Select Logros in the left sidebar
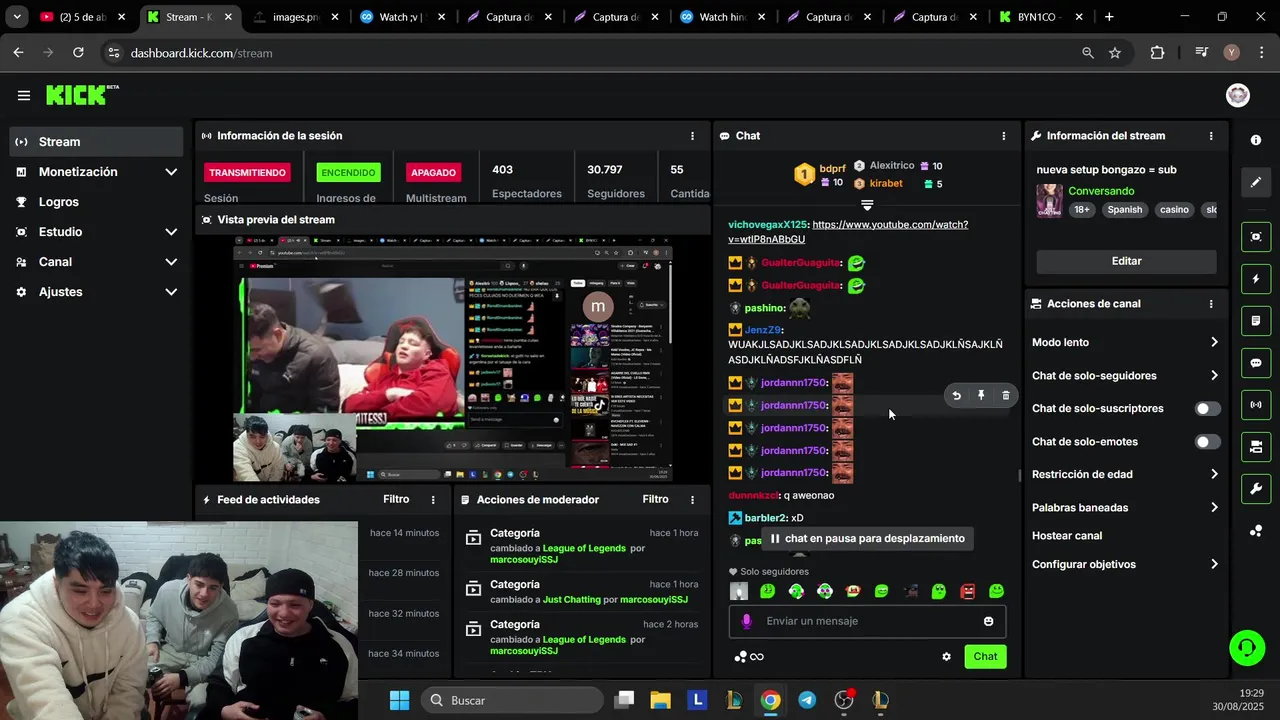 (98, 202)
